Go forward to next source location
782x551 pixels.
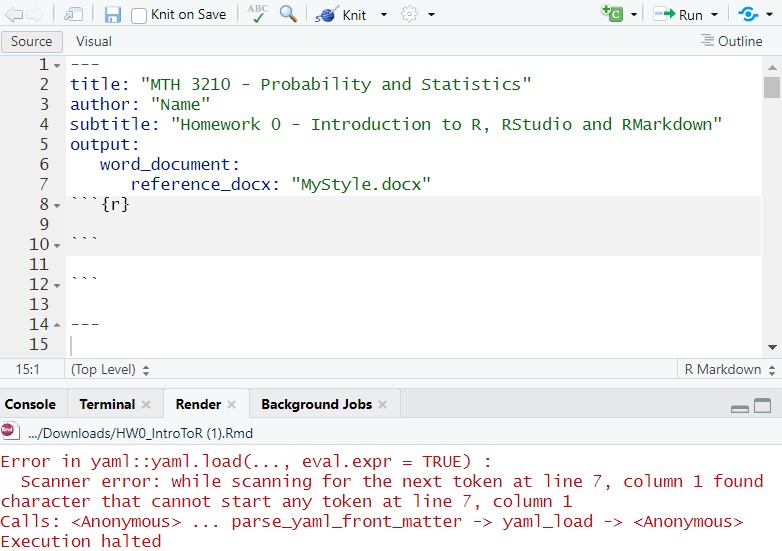34,14
